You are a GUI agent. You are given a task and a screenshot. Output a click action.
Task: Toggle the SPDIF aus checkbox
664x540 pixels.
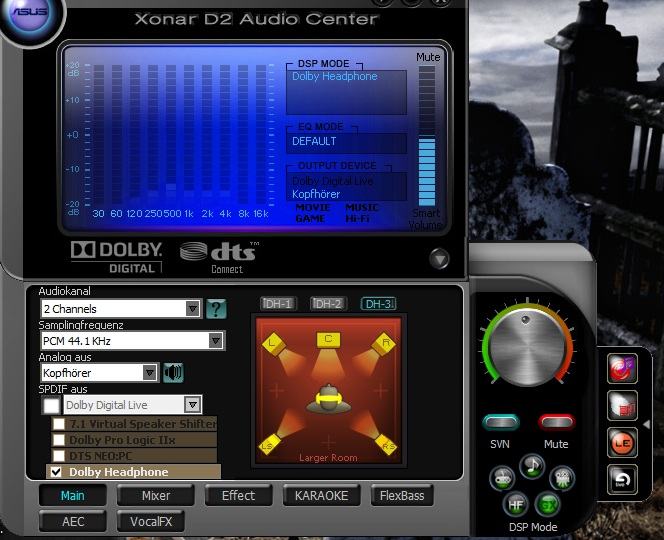pos(52,405)
